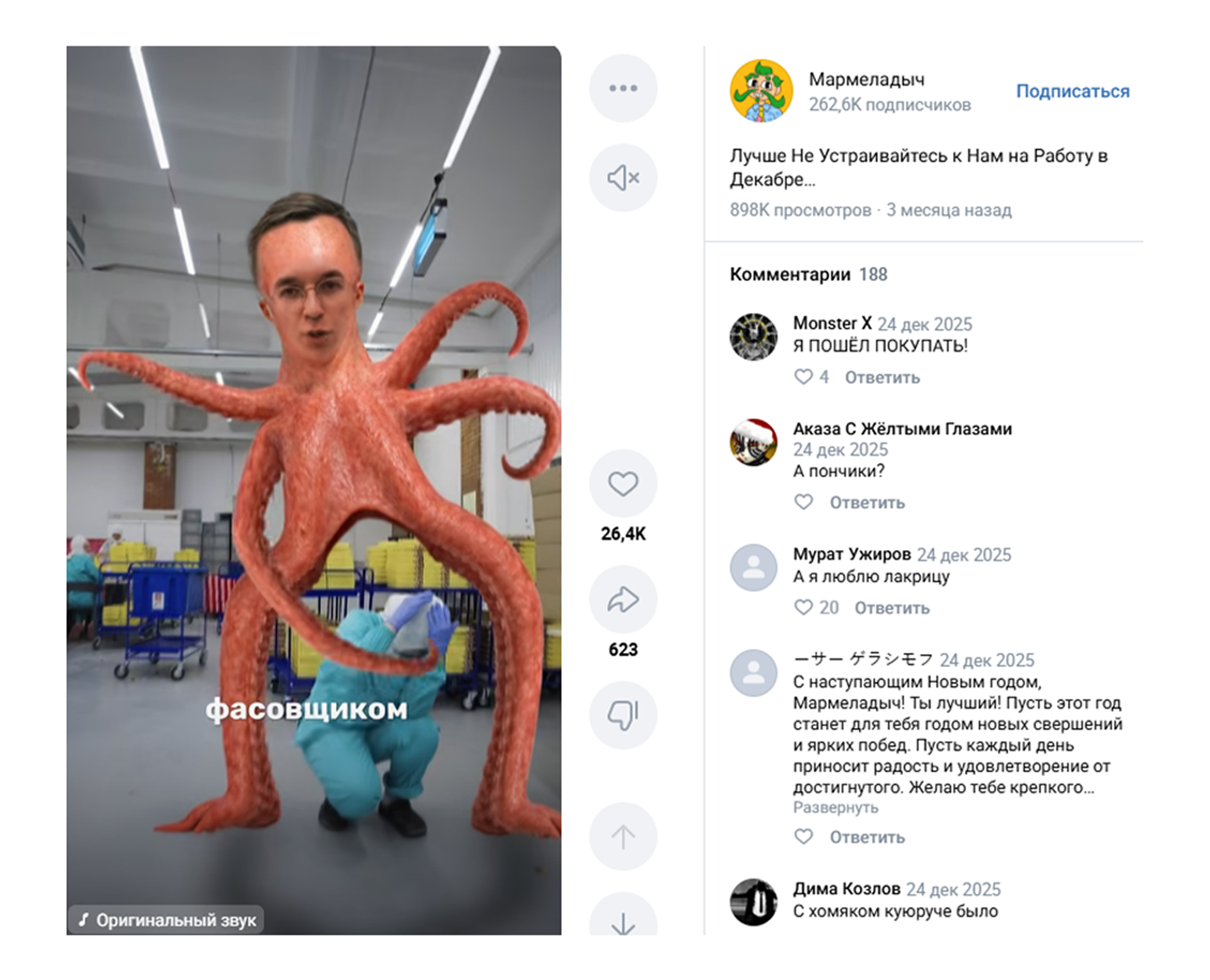The image size is (1210, 980).
Task: Share the video with the arrow icon
Action: [x=623, y=599]
